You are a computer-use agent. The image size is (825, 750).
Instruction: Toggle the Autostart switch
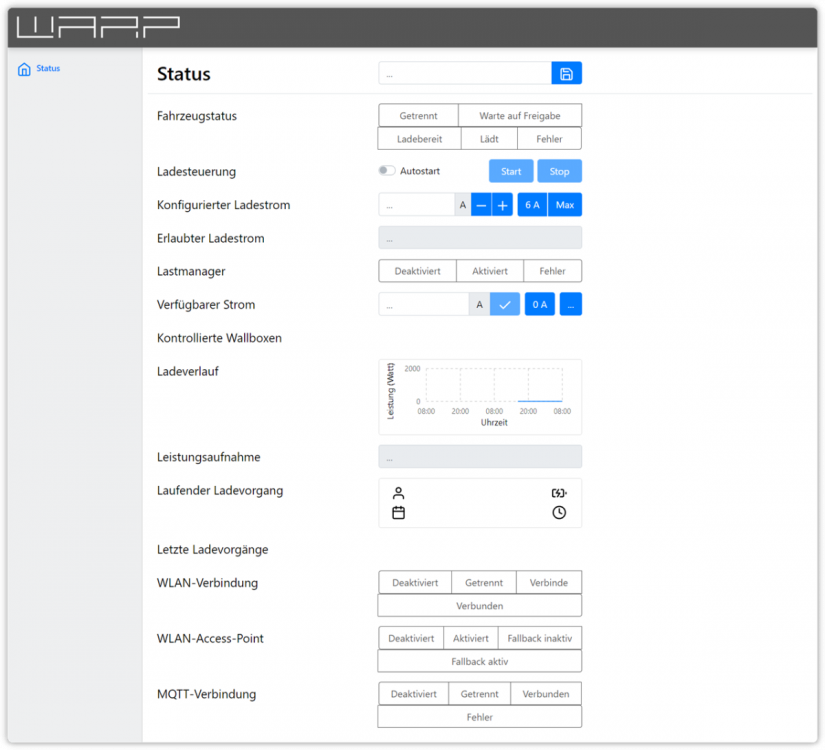[x=387, y=171]
